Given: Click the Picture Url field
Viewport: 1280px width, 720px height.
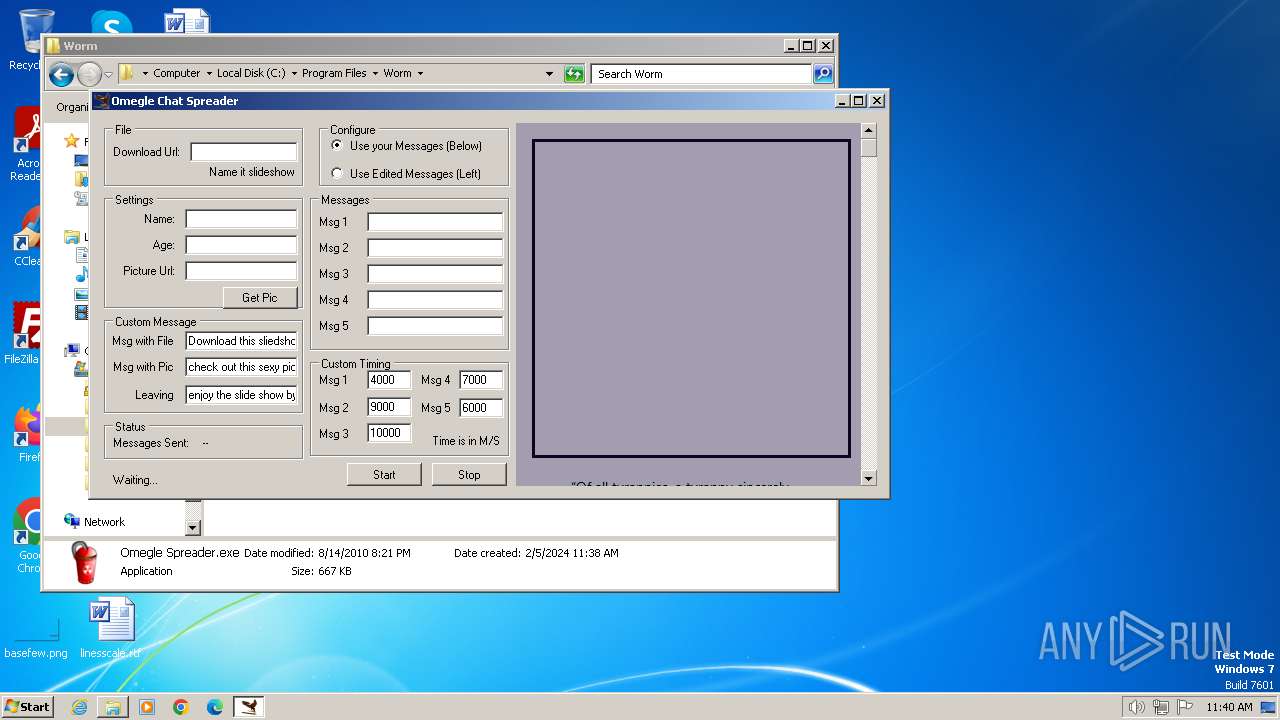Looking at the screenshot, I should click(x=241, y=271).
